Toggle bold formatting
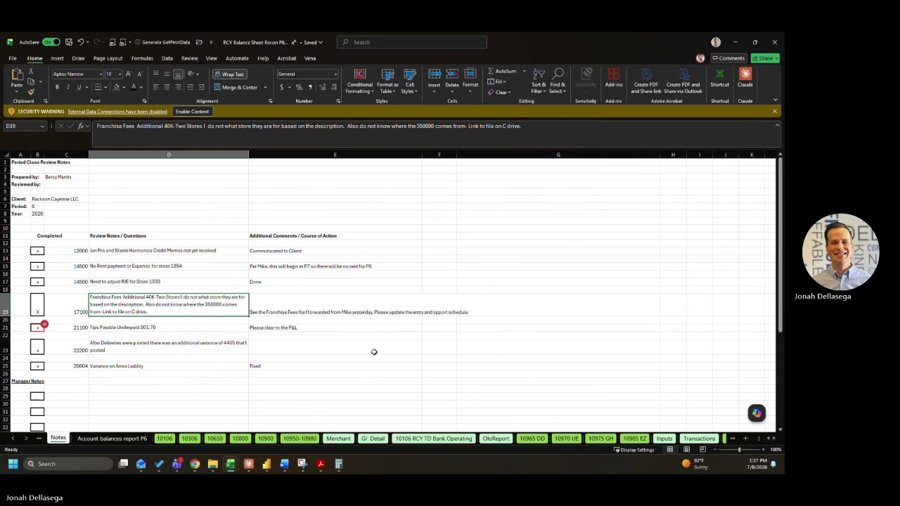 click(x=57, y=87)
